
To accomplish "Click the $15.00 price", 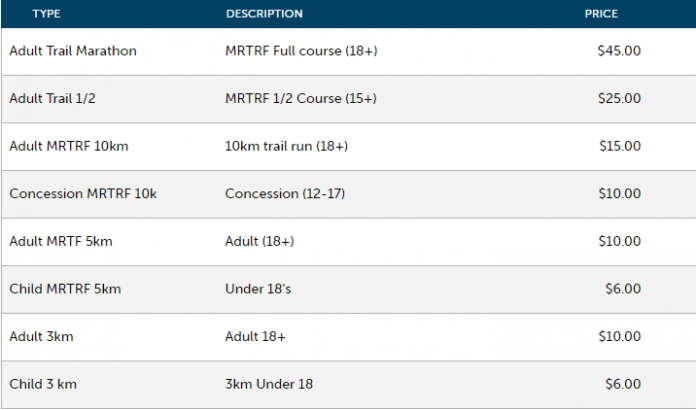I will 620,146.
